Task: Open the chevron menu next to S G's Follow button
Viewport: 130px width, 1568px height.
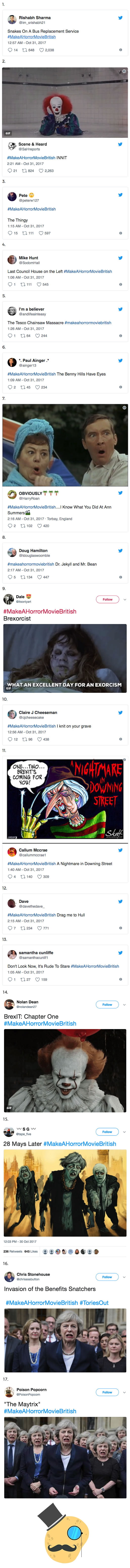Action: 124,1132
